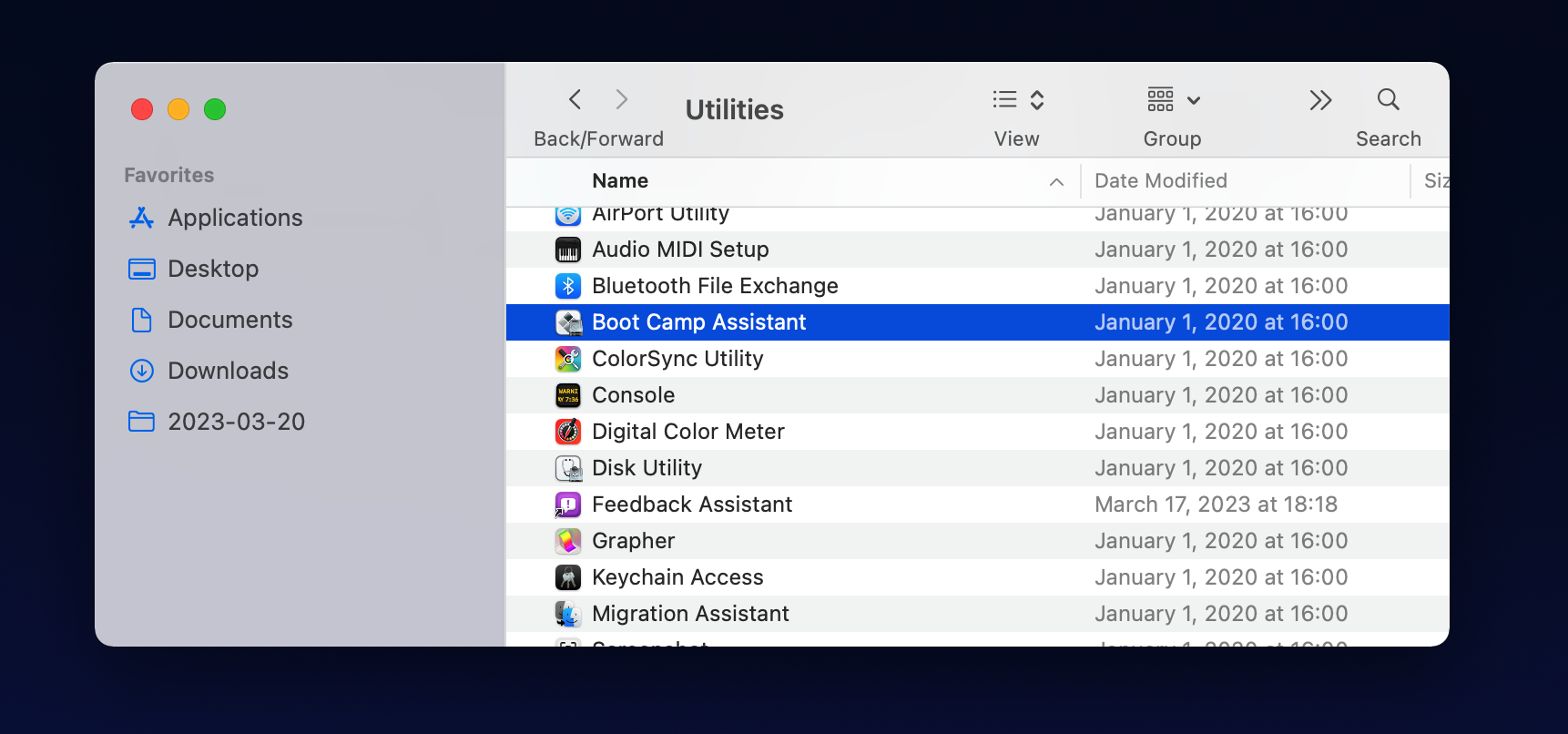Sort by the Name column header
The height and width of the screenshot is (734, 1568).
point(620,180)
